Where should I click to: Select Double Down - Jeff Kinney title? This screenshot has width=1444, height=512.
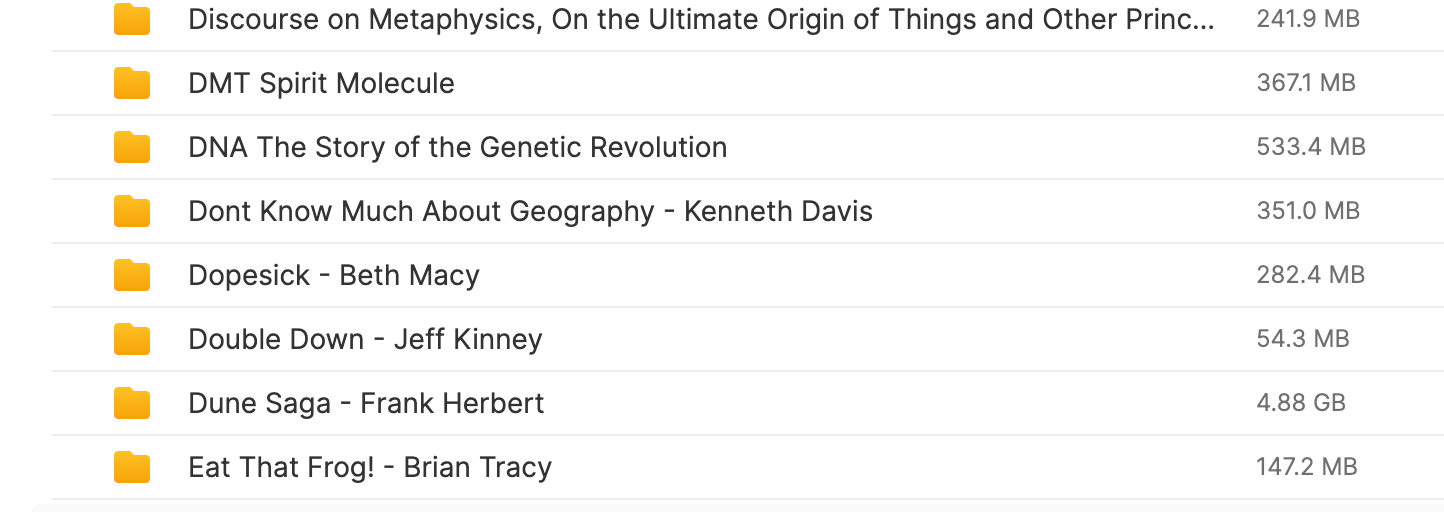coord(365,339)
